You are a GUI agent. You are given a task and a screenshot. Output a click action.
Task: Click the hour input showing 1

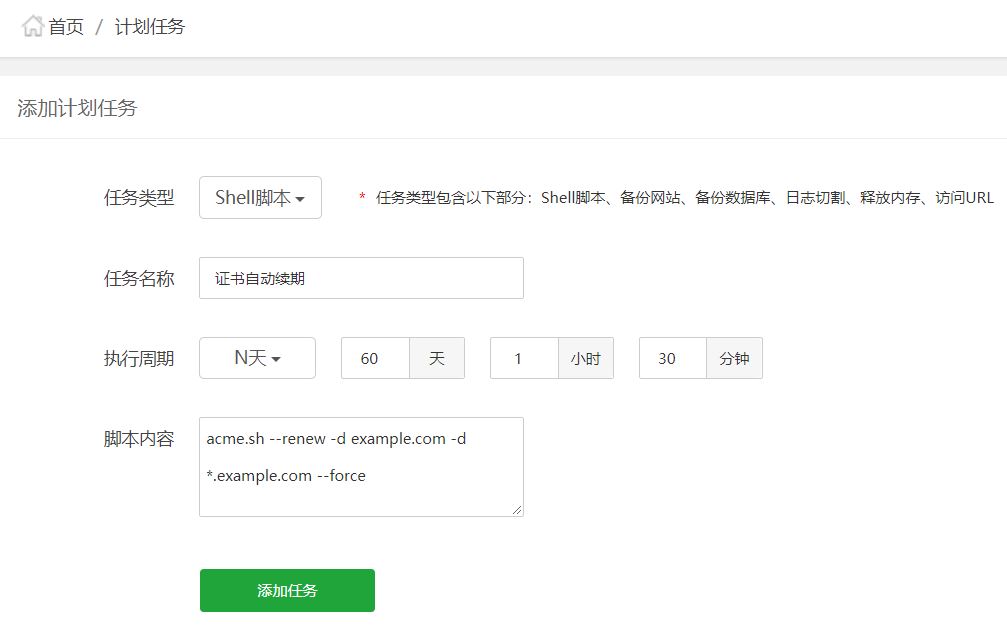tap(523, 358)
